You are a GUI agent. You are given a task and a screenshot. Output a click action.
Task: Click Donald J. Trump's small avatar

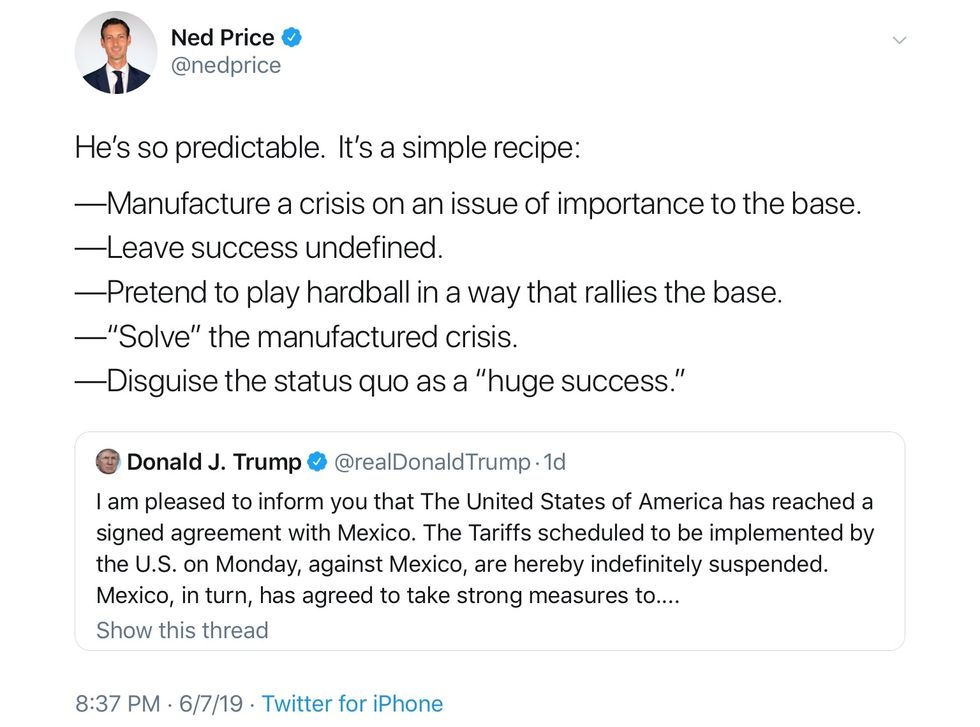pyautogui.click(x=108, y=462)
